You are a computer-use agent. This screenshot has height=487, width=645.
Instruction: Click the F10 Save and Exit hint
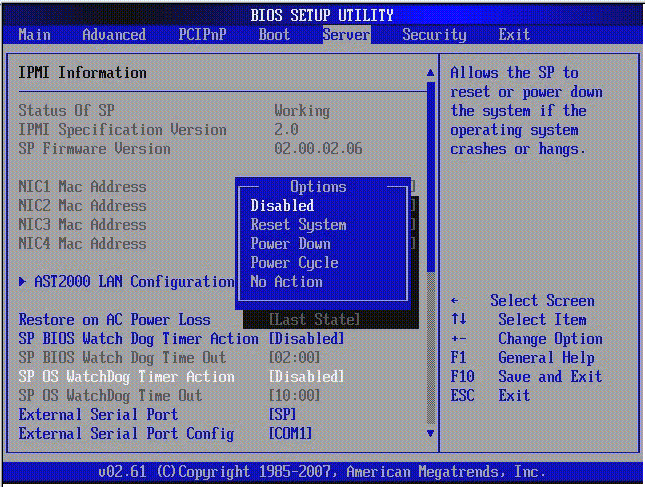[527, 377]
